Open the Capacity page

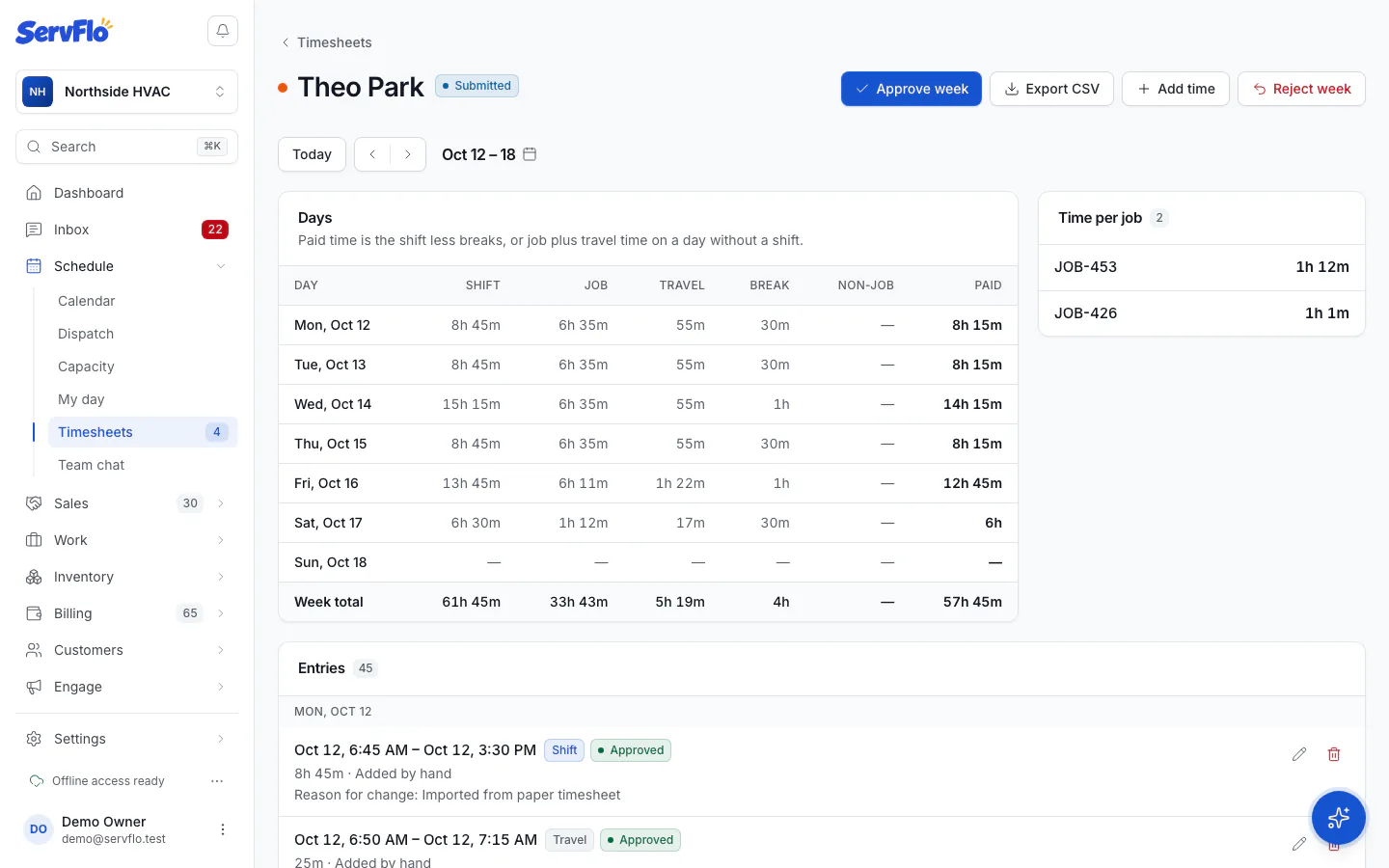143,366
